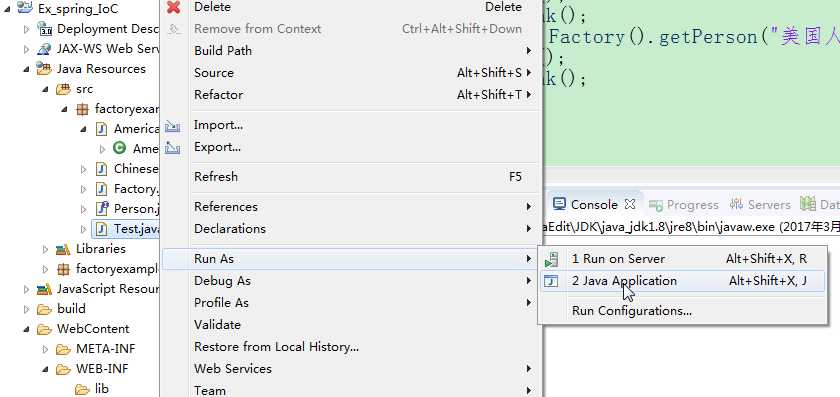Click the Person.j interface file icon

pos(102,208)
